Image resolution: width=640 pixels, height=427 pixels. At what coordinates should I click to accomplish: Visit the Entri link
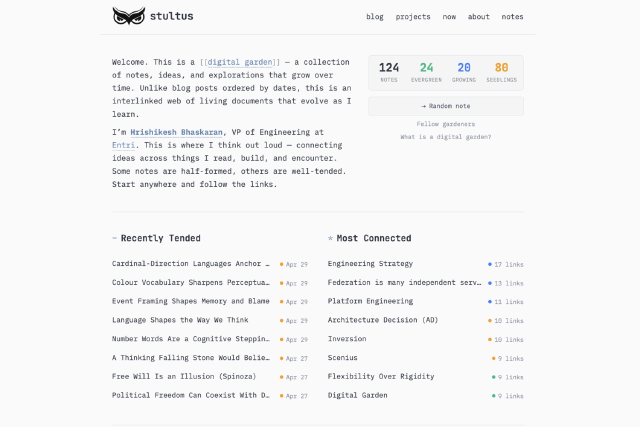123,145
